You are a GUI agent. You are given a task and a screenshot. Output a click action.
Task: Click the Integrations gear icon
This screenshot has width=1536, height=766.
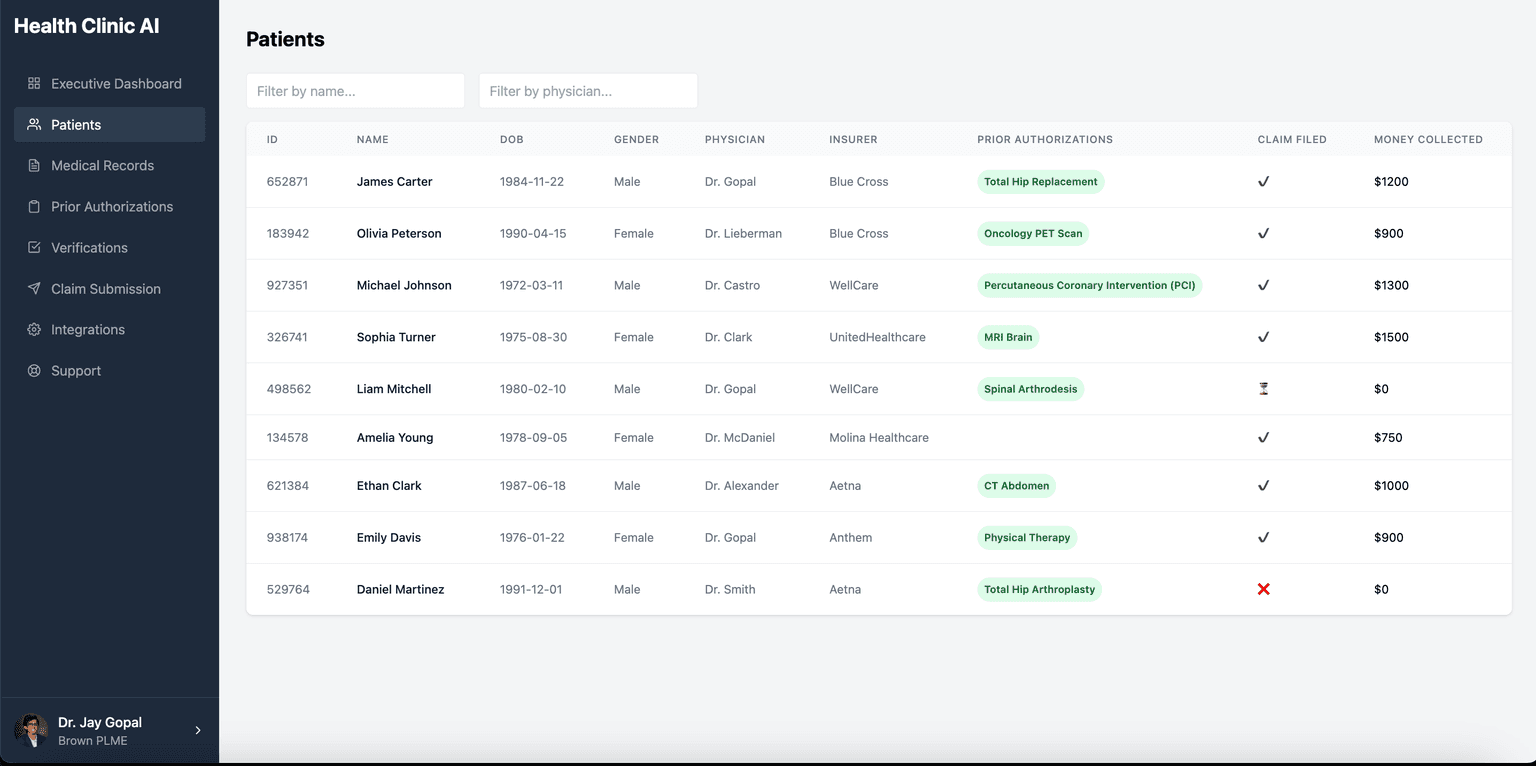tap(34, 329)
